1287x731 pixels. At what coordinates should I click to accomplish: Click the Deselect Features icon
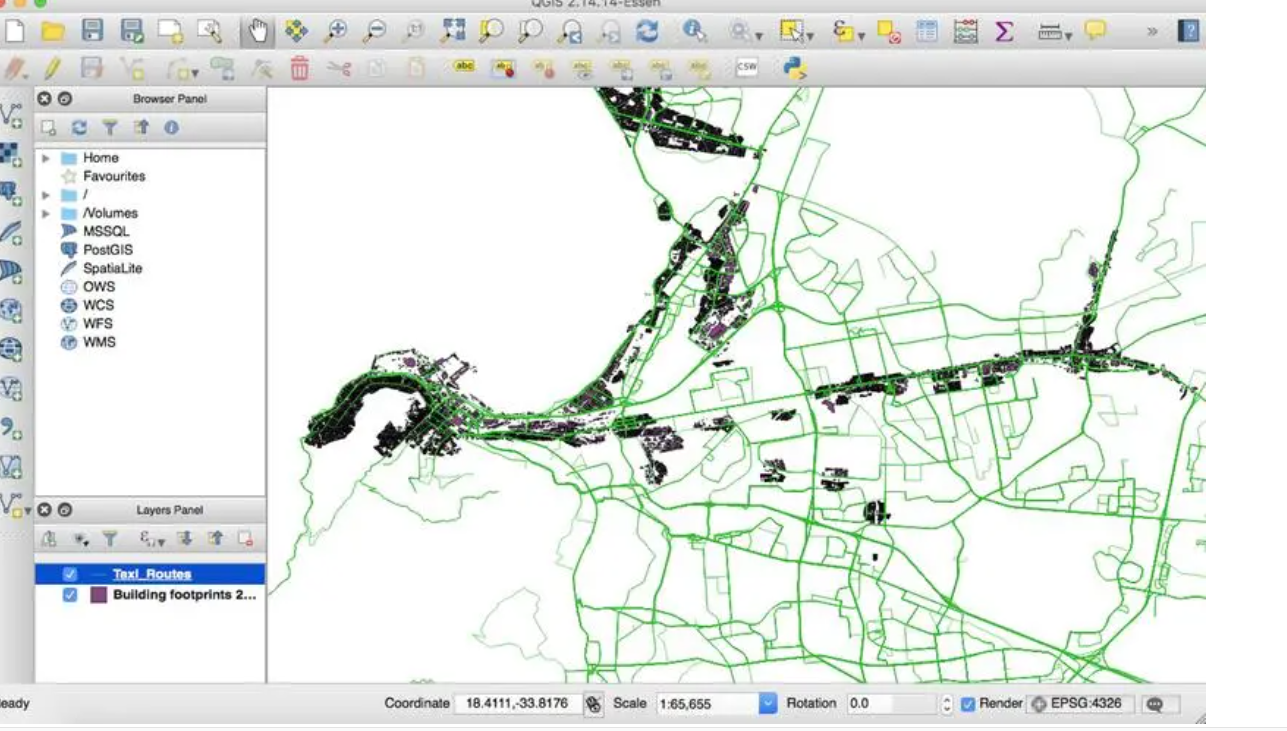pyautogui.click(x=888, y=32)
